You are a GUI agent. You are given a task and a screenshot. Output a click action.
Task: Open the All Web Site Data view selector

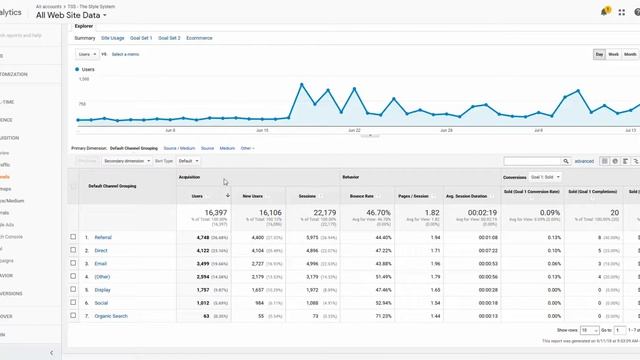(71, 15)
